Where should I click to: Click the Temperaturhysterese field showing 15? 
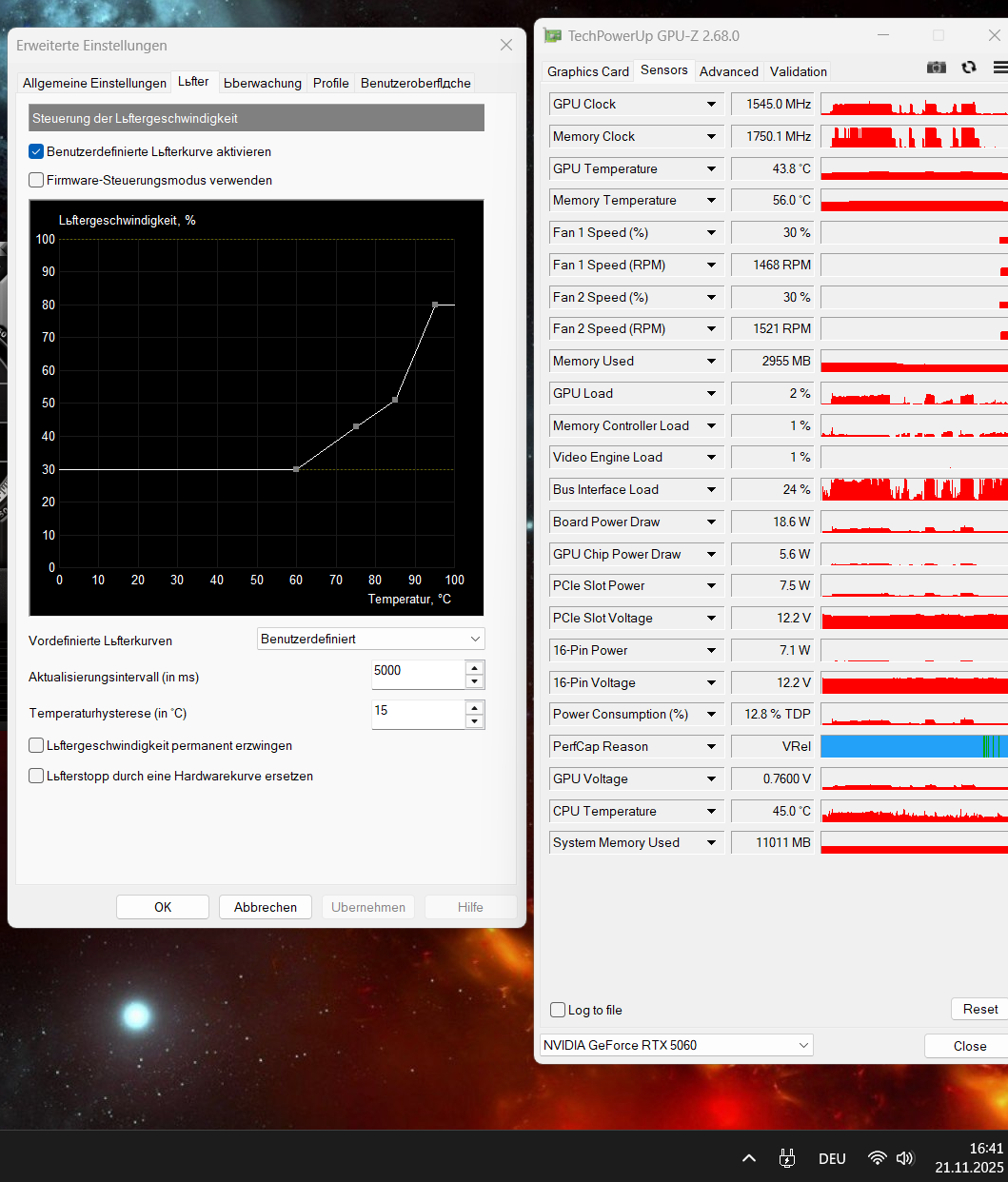click(418, 714)
